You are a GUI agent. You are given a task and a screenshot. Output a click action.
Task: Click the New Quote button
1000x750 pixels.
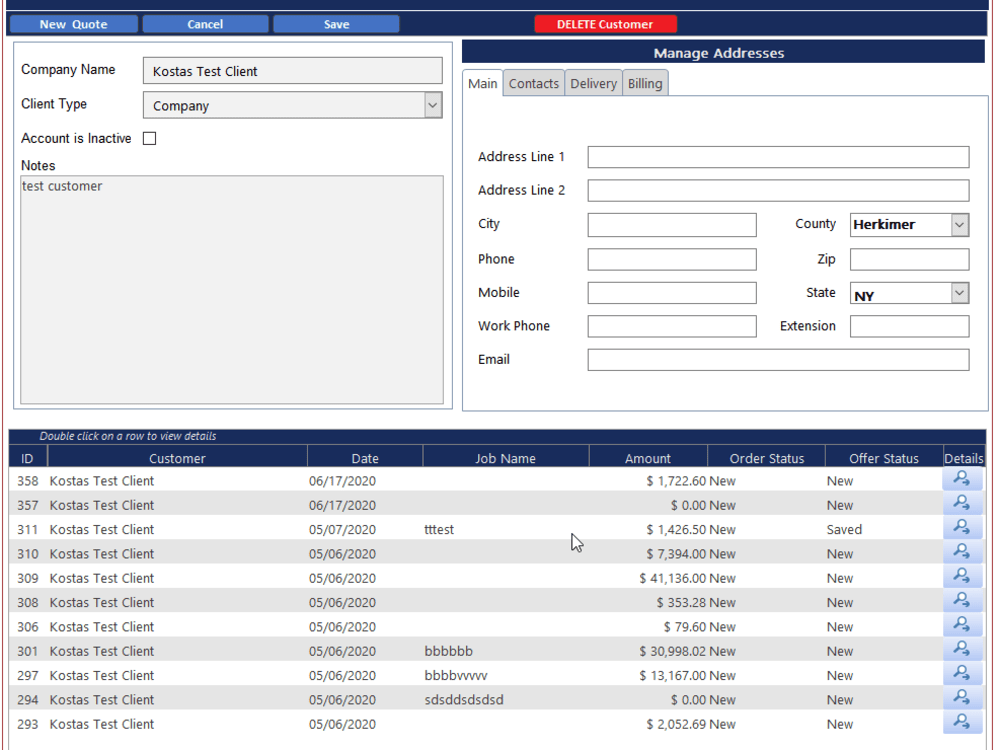point(73,23)
